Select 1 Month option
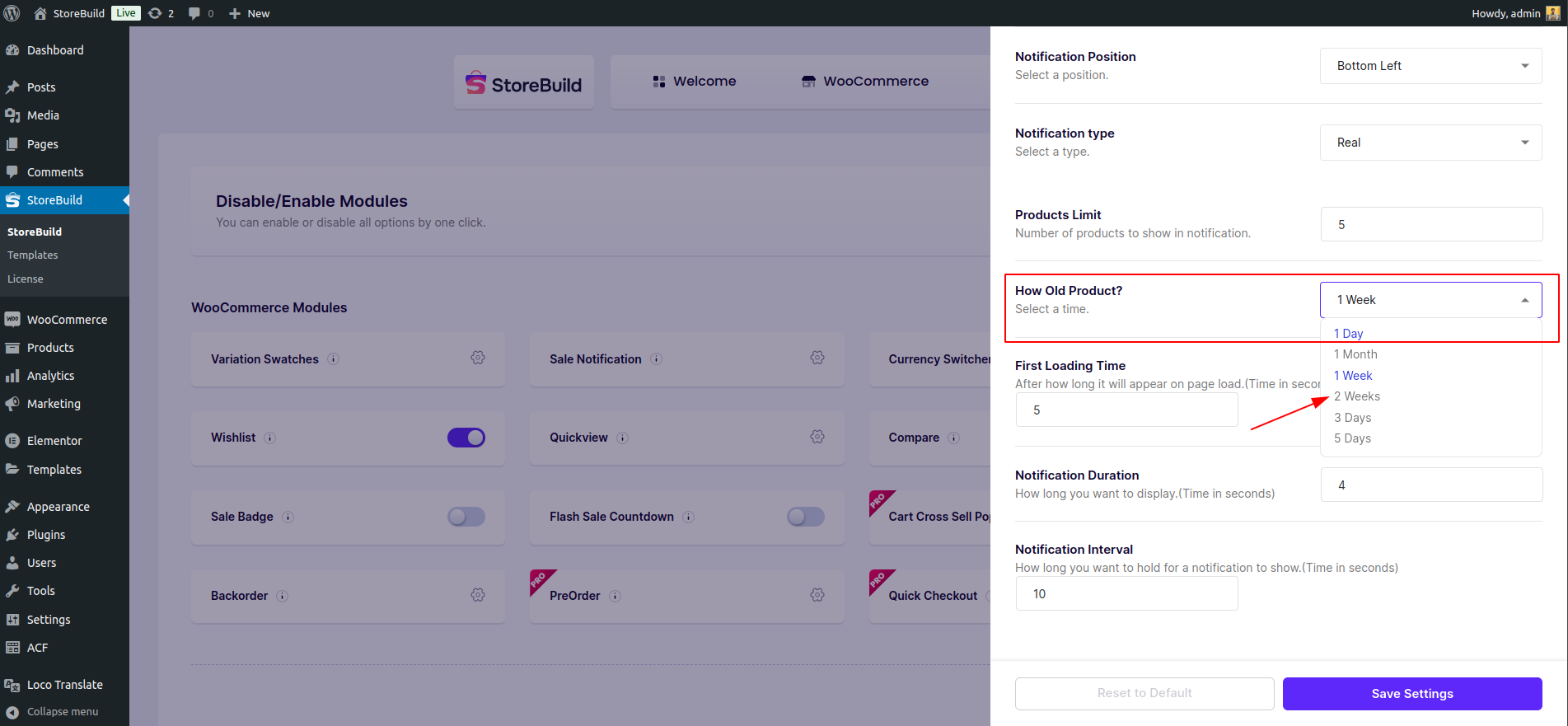Screen dimensions: 1568x726 coord(1355,354)
